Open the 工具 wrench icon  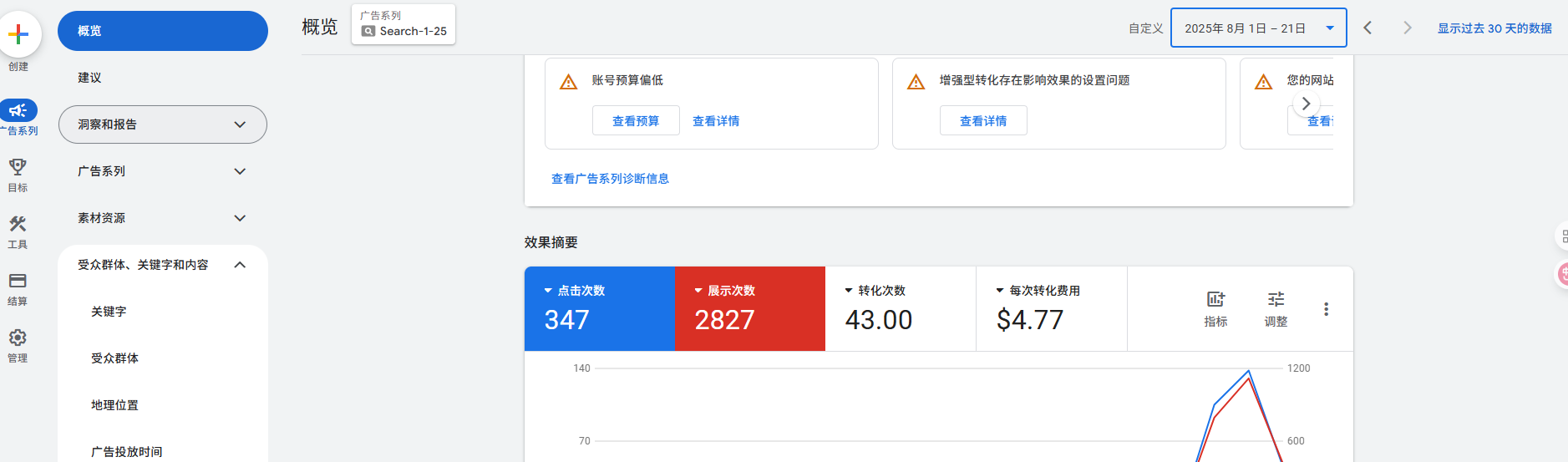pos(18,223)
